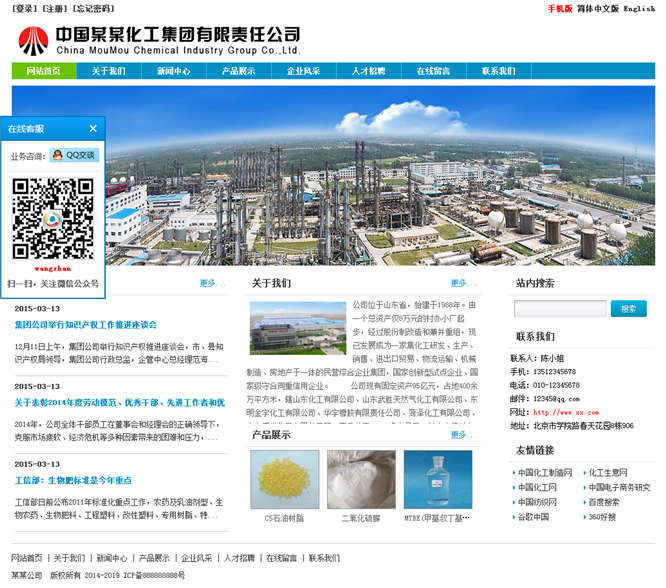The height and width of the screenshot is (588, 666).
Task: Switch to 手机版 mobile version
Action: coord(559,9)
